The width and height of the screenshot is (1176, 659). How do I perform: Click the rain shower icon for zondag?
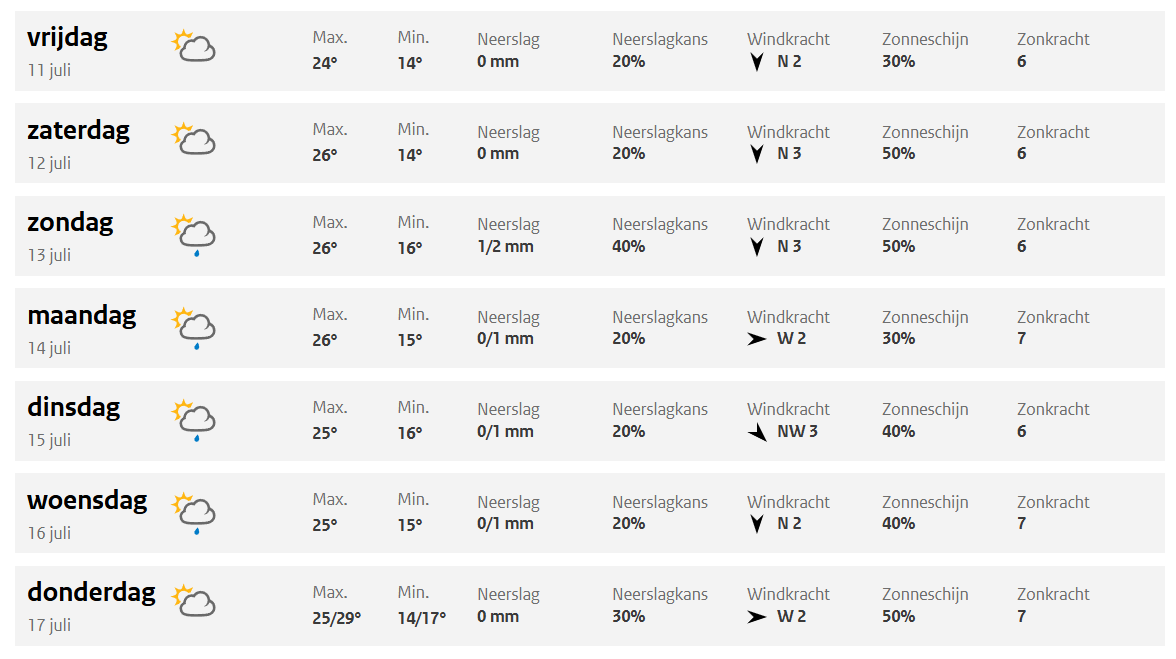pos(194,235)
